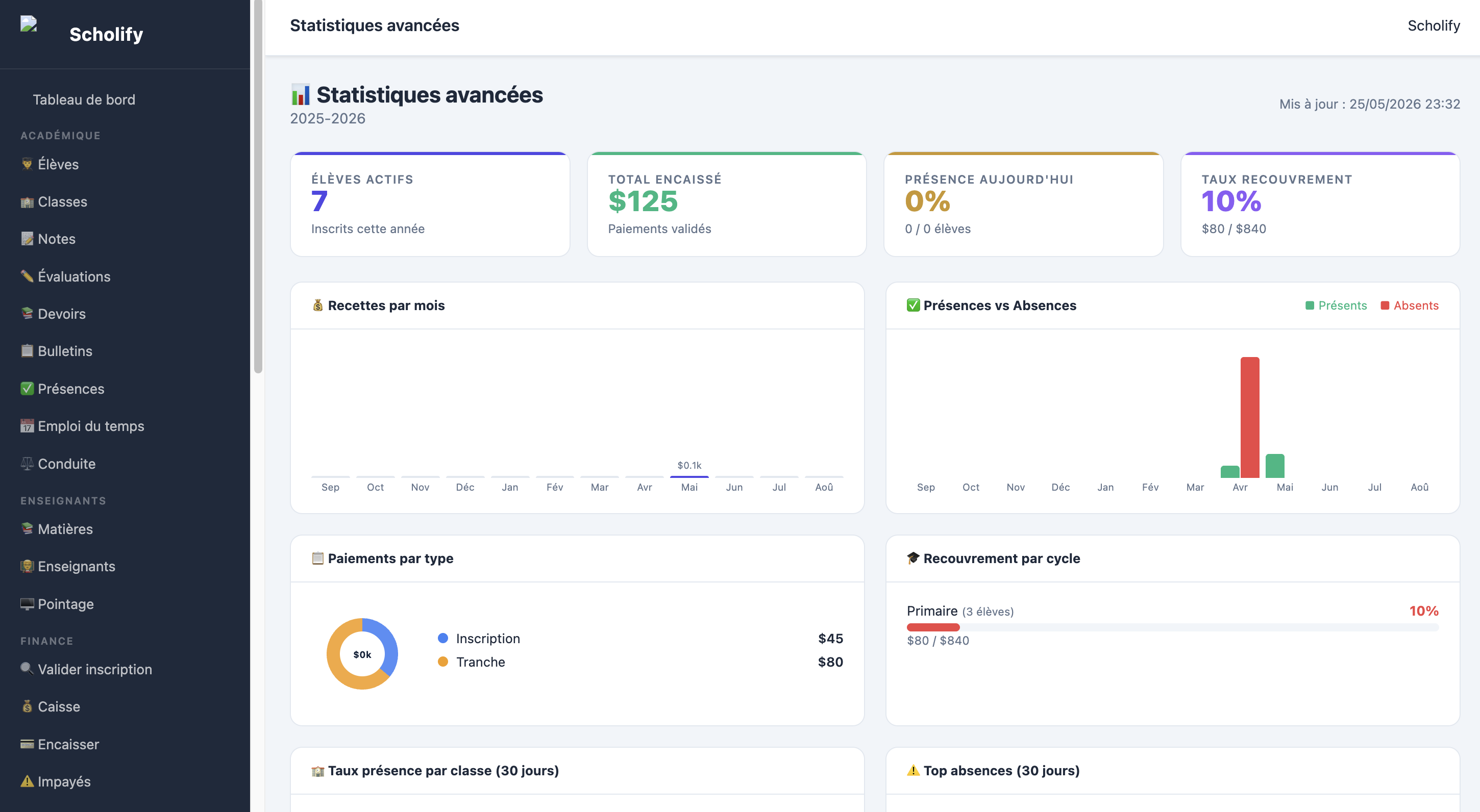Click the Encaisser credit card icon
The image size is (1480, 812).
point(27,744)
